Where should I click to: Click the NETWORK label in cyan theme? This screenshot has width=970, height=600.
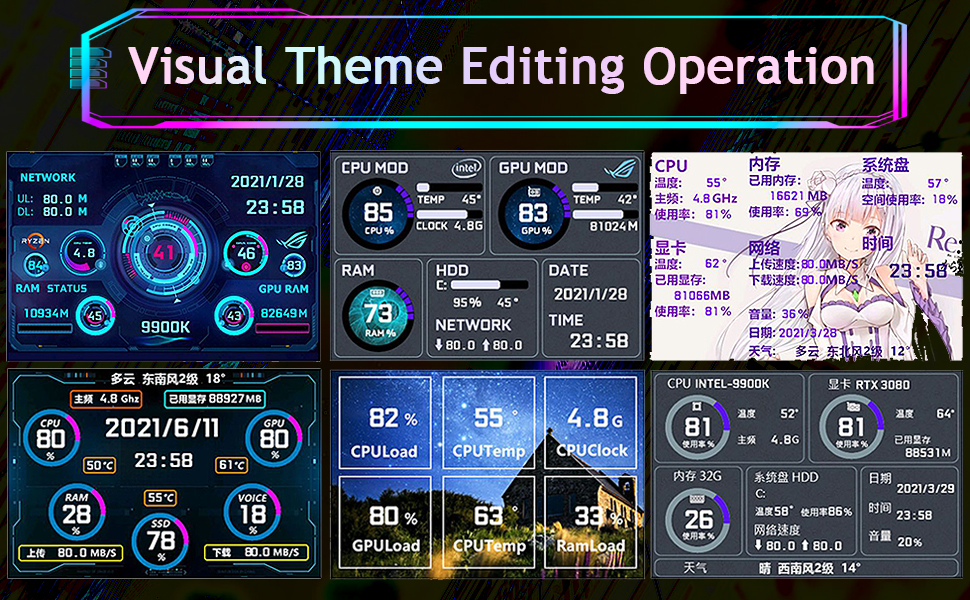tap(48, 178)
